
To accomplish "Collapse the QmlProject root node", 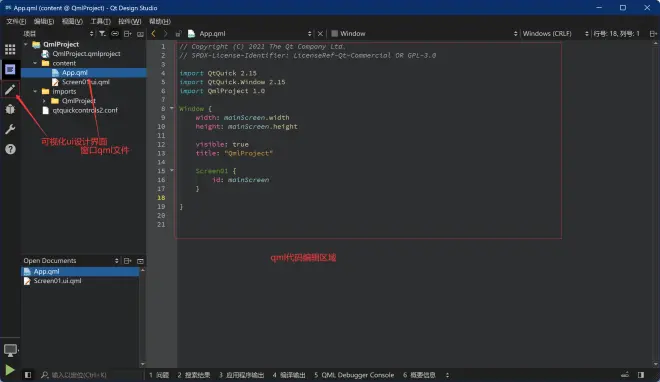I will click(x=26, y=44).
